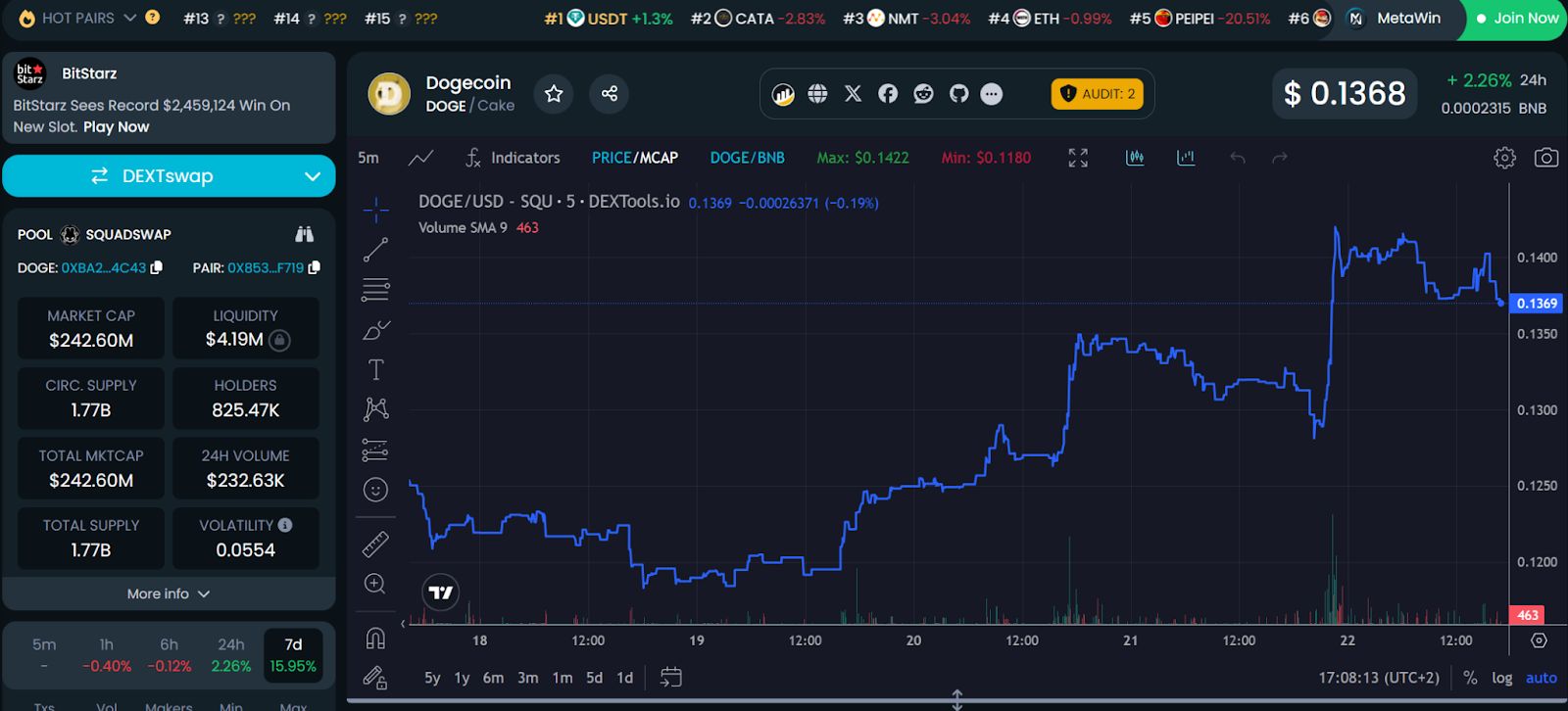The height and width of the screenshot is (711, 1568).
Task: Open the HOT PAIRS dropdown
Action: (129, 18)
